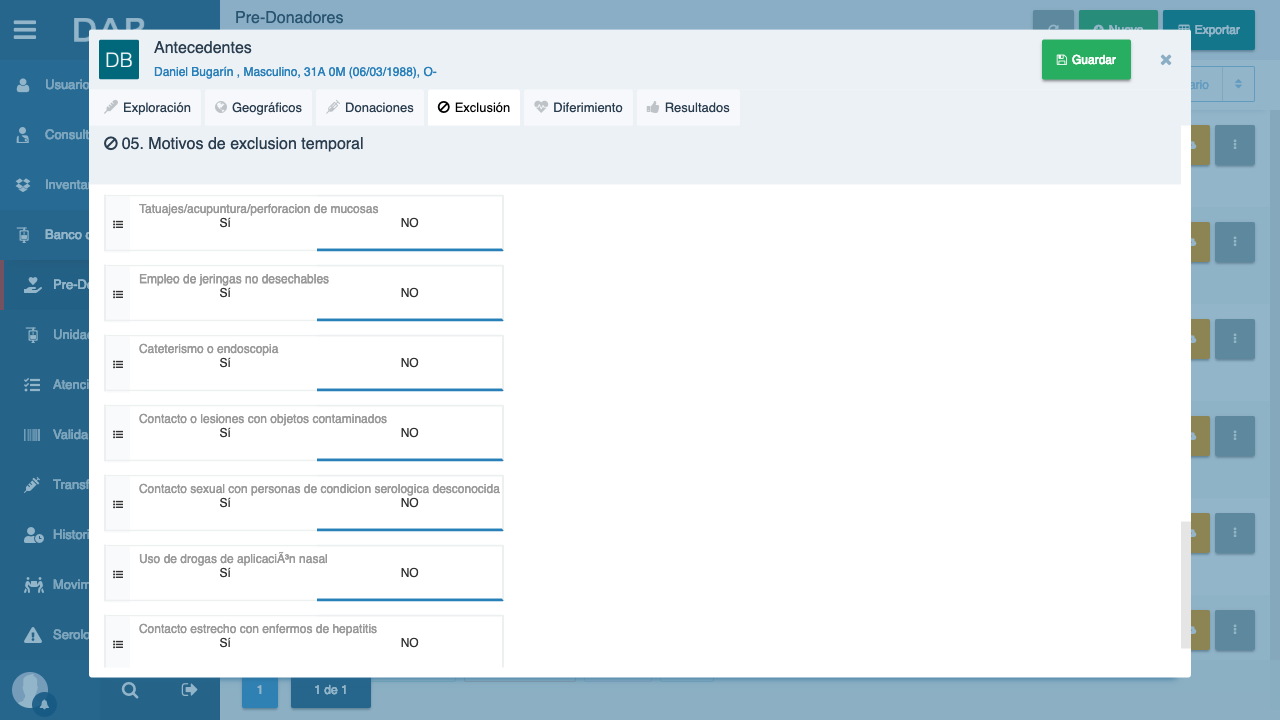Click the user profile avatar

point(30,690)
